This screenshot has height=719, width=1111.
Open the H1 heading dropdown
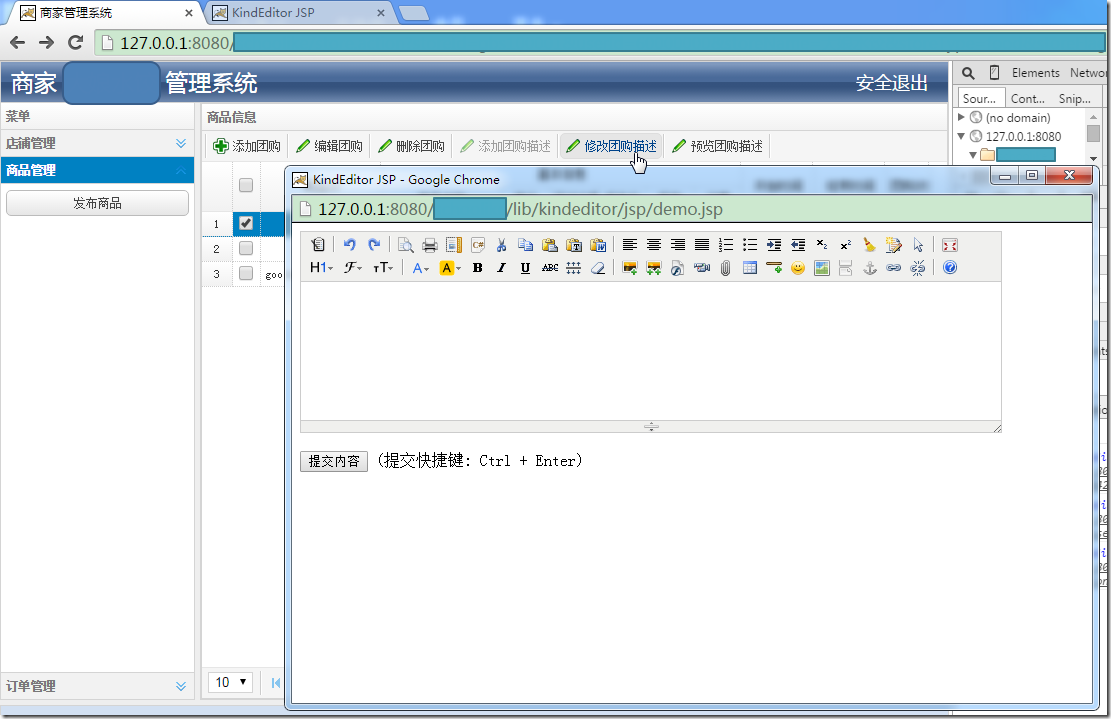point(321,268)
